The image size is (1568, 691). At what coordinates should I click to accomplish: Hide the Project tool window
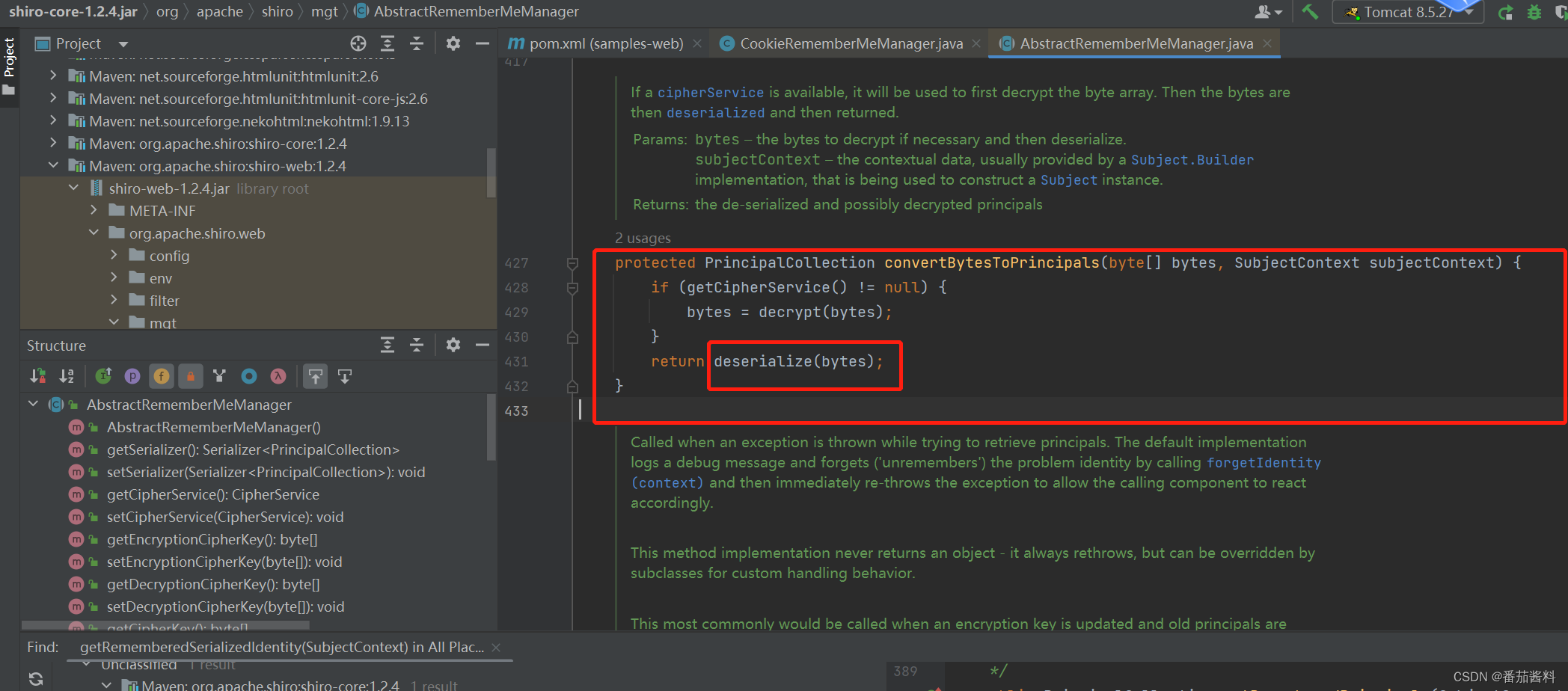pos(483,43)
